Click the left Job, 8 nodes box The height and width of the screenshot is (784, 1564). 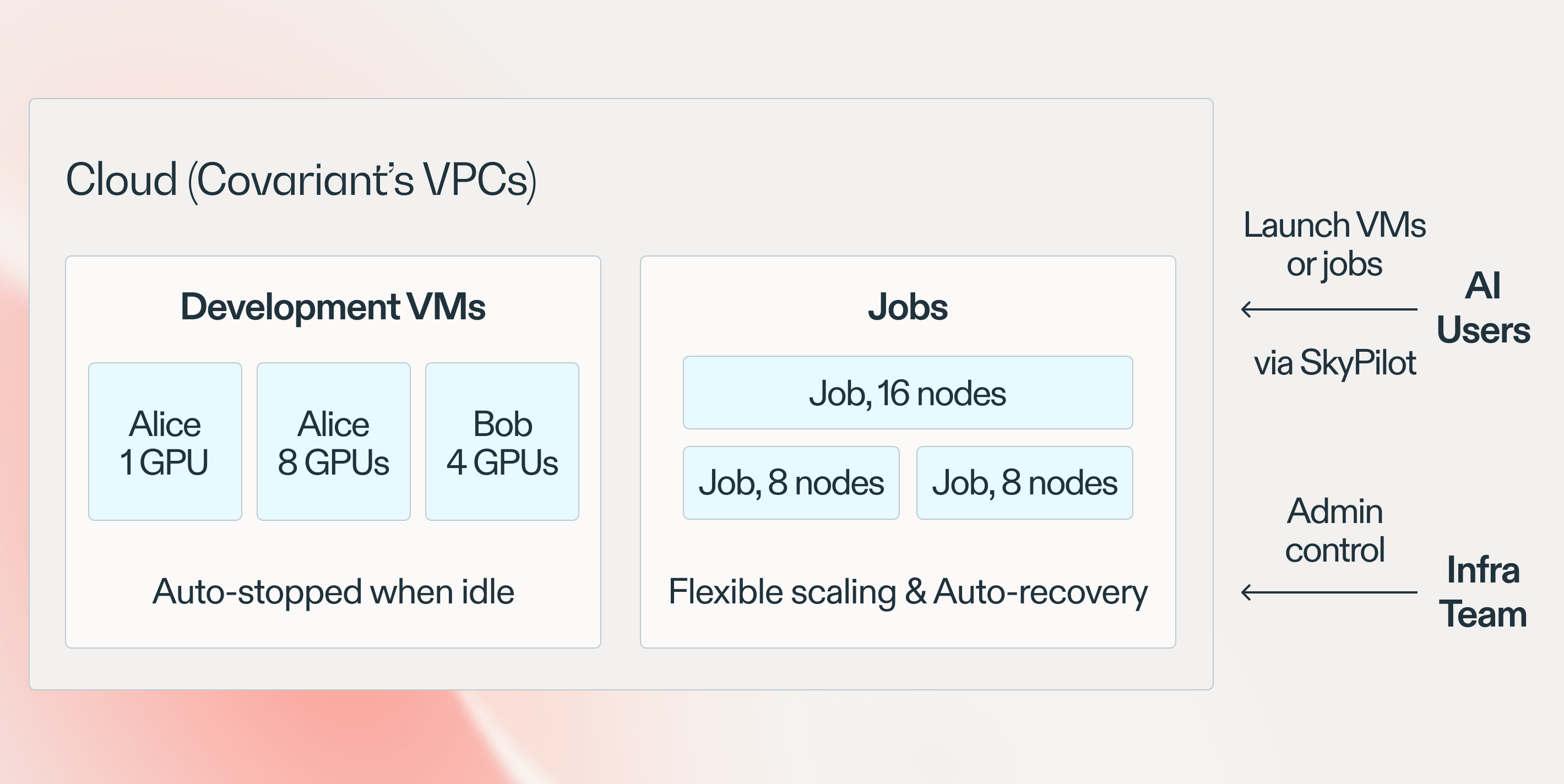(791, 482)
